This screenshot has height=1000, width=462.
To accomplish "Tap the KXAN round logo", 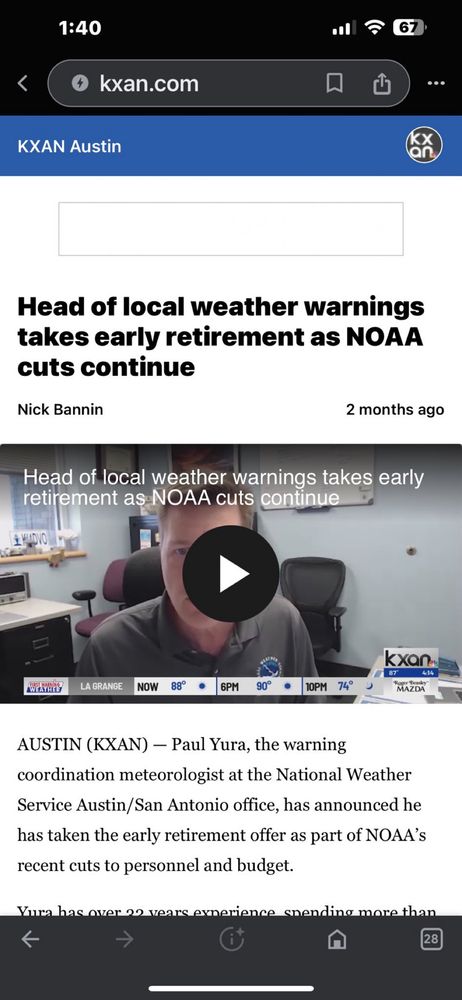I will click(424, 146).
